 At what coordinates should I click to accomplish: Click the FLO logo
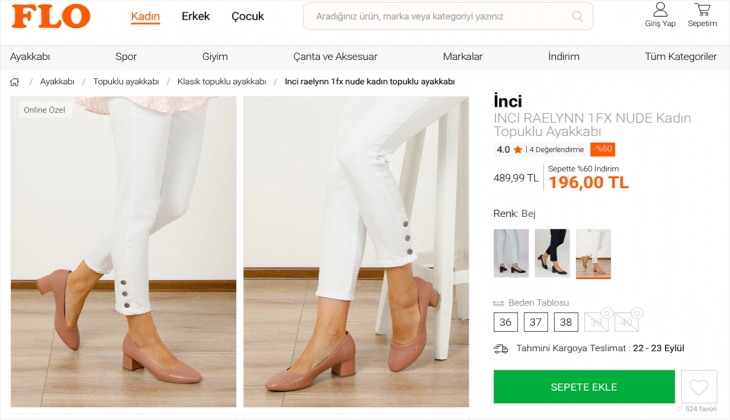coord(51,17)
